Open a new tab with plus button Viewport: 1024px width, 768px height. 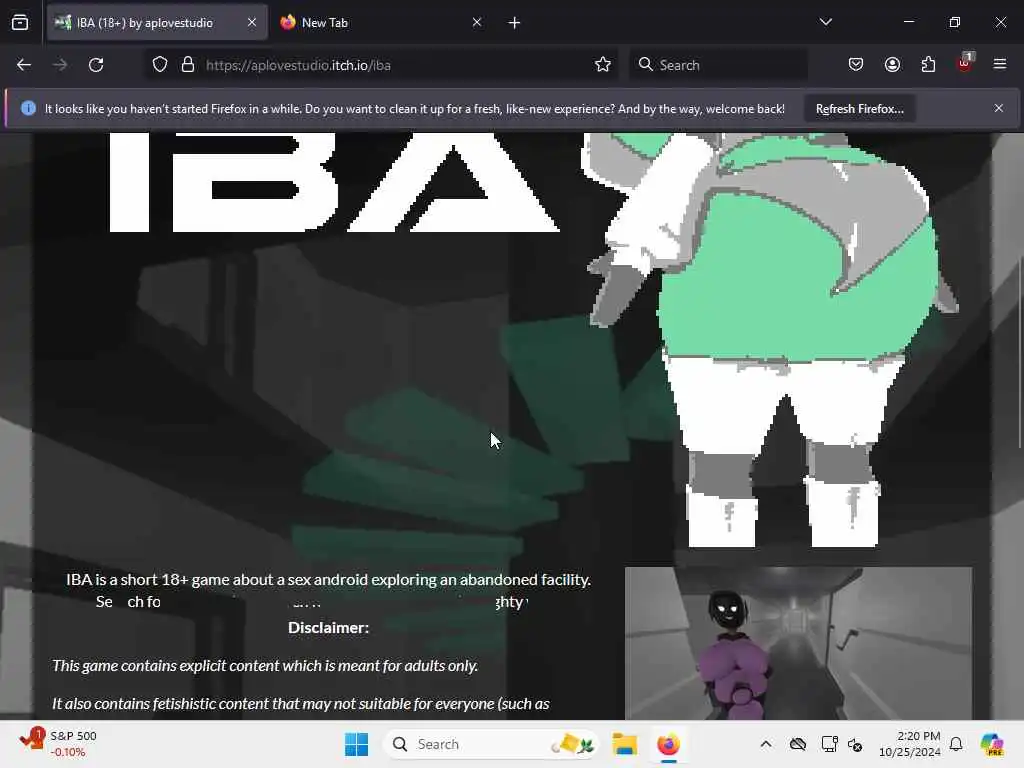pyautogui.click(x=515, y=23)
